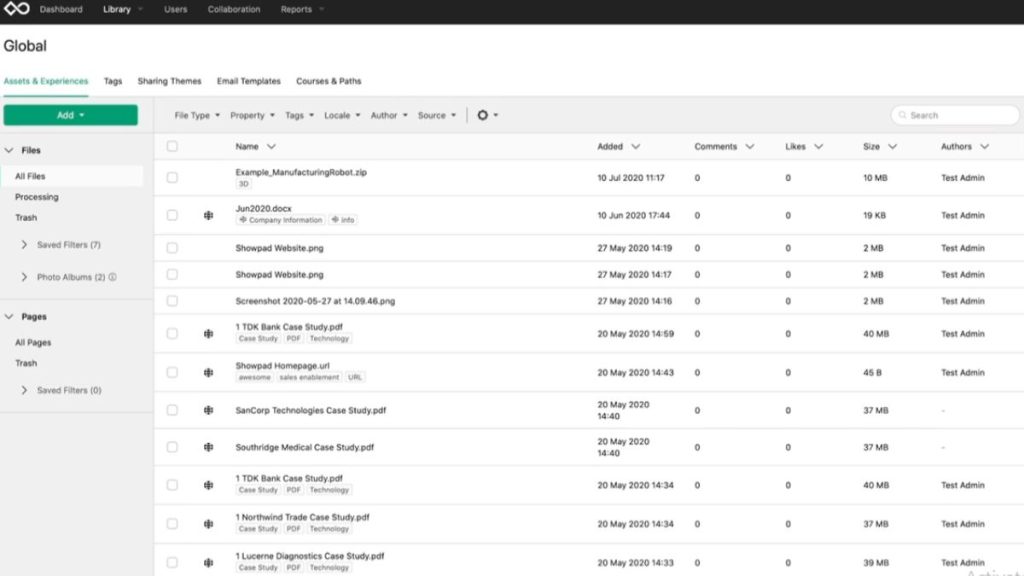Screen dimensions: 1024x576
Task: Open the File Type filter dropdown
Action: point(195,115)
